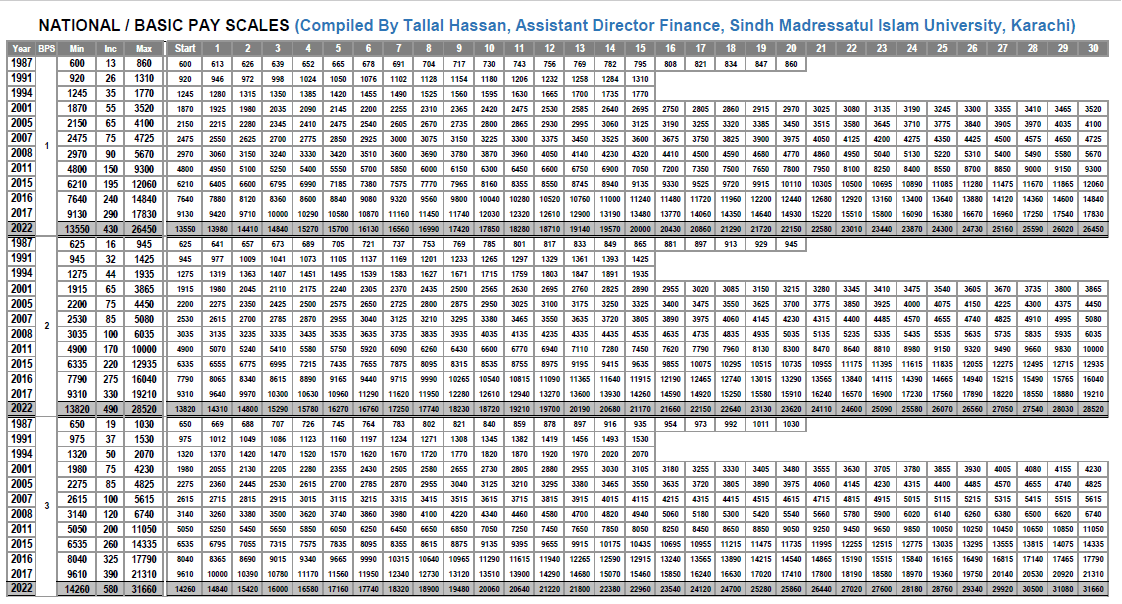The height and width of the screenshot is (604, 1122).
Task: Click Inc column value 13 in first 1987 row
Action: pyautogui.click(x=110, y=64)
